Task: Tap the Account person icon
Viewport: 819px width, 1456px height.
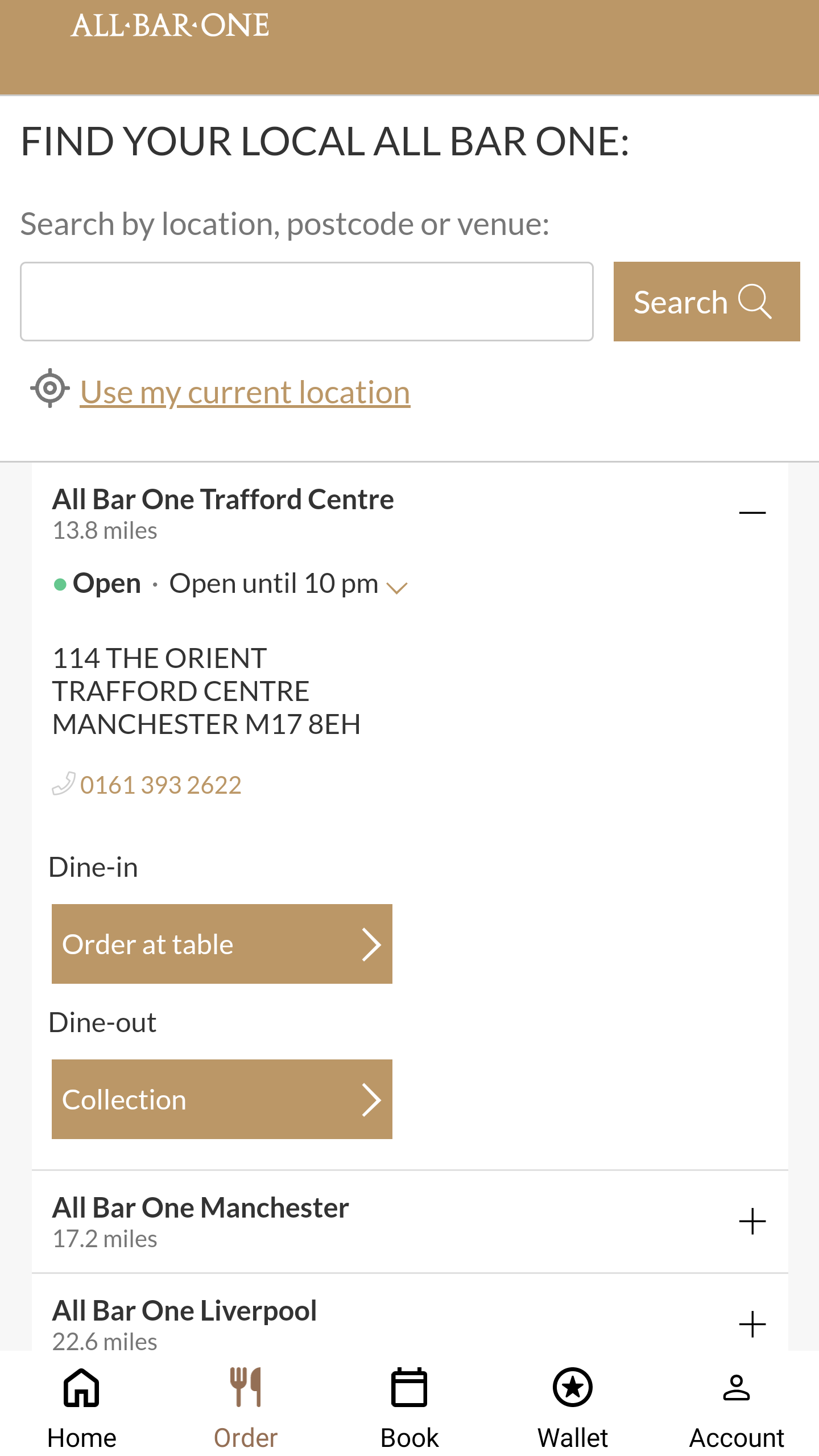Action: tap(737, 1387)
